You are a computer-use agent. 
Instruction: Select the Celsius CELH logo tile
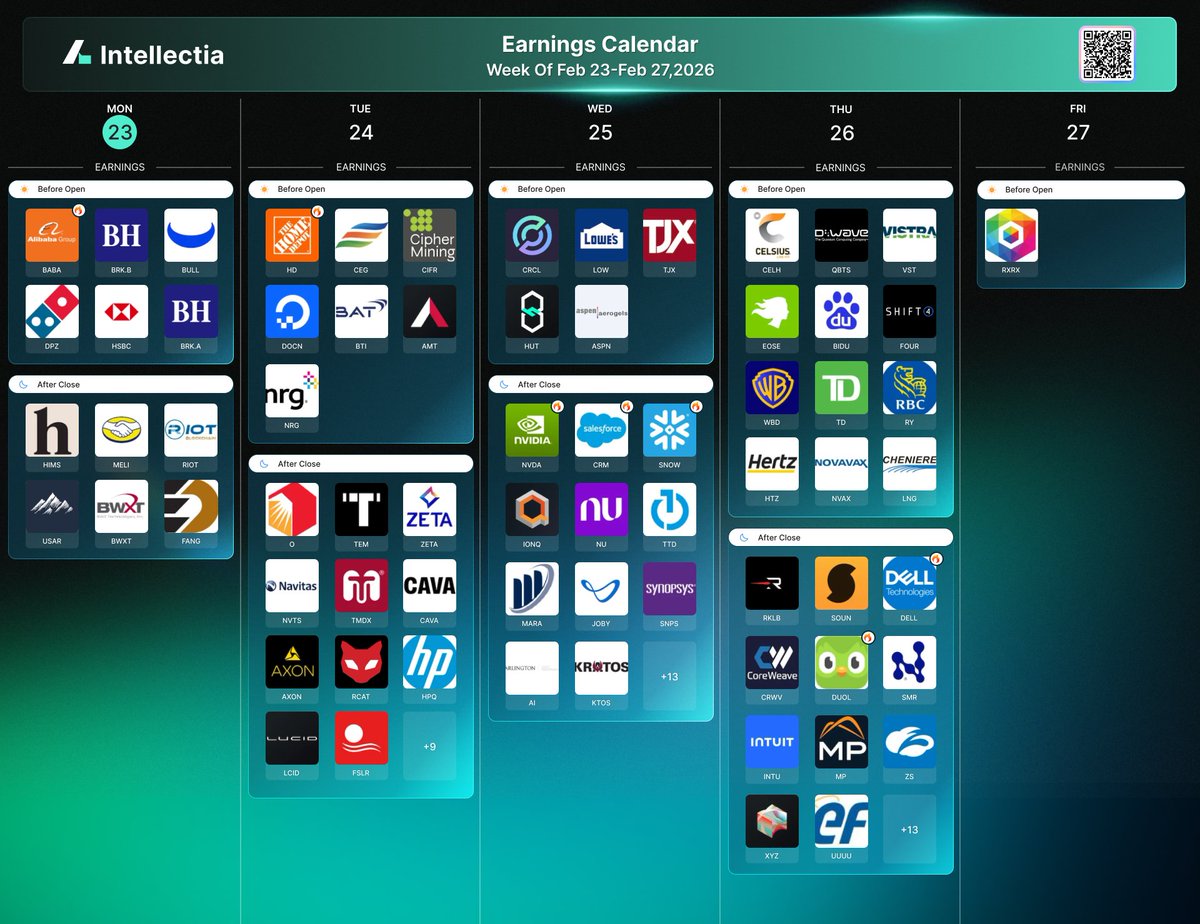(x=772, y=235)
